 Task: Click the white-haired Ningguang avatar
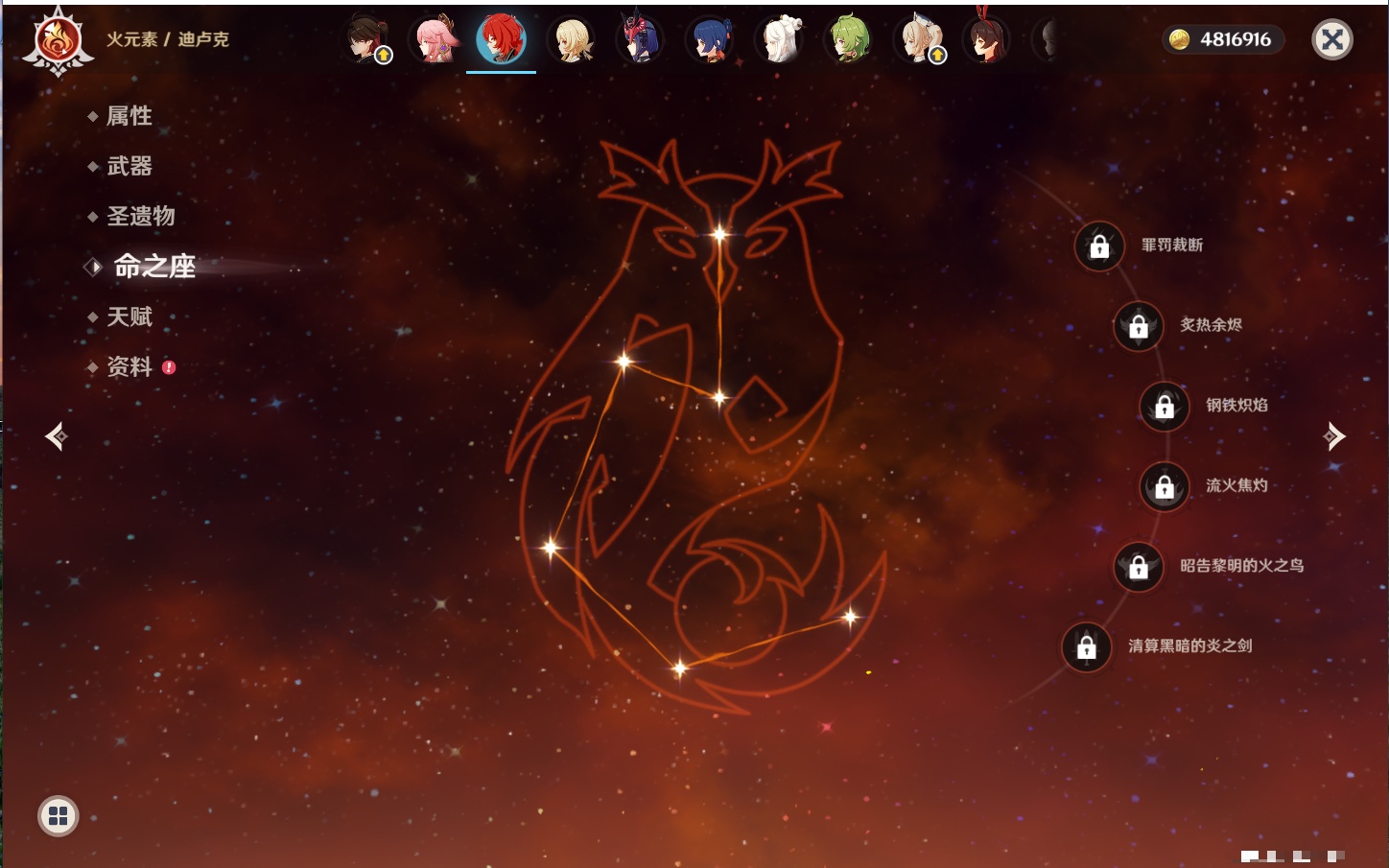[780, 40]
